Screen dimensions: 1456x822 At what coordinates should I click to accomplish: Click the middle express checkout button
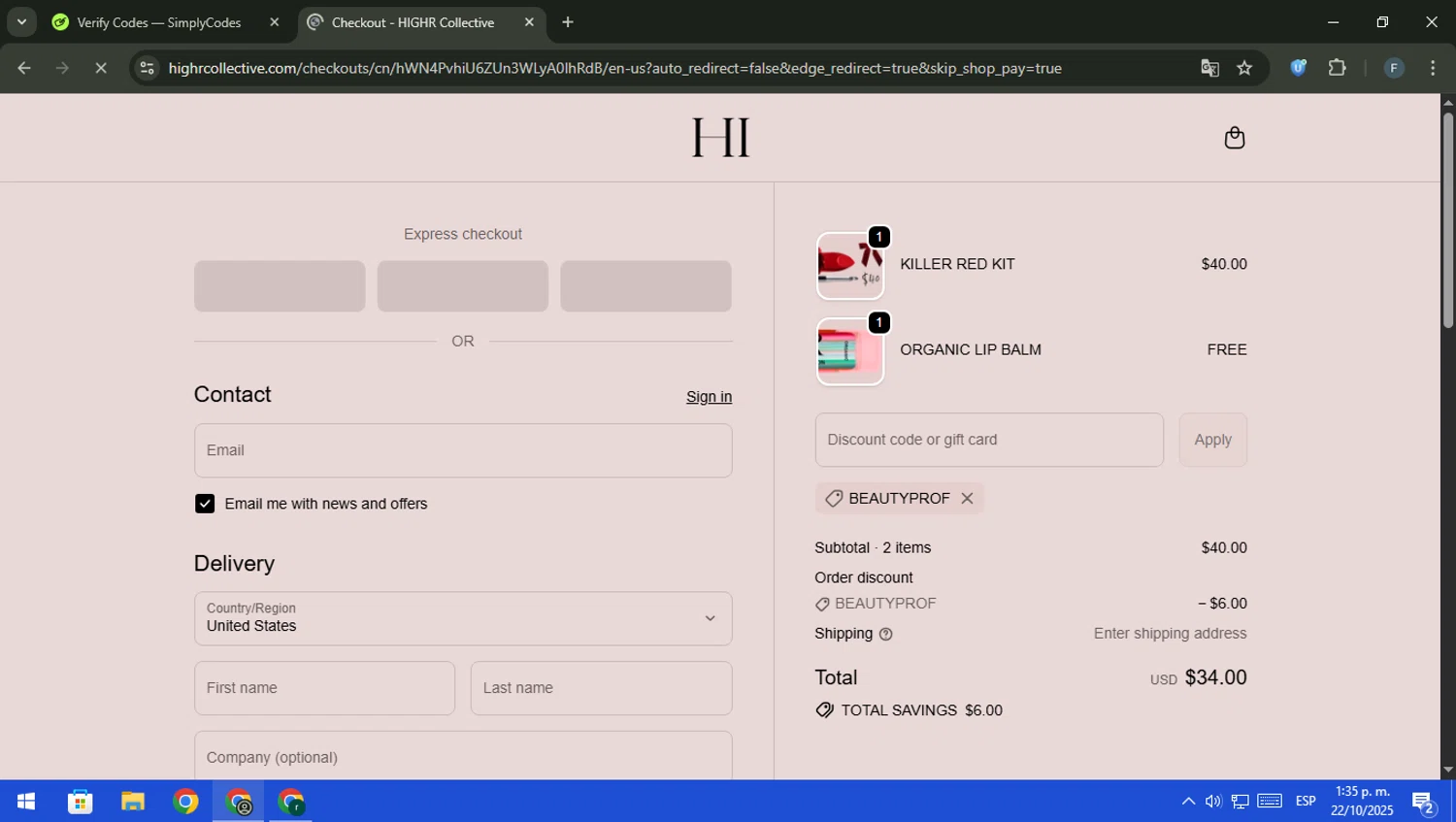(463, 286)
